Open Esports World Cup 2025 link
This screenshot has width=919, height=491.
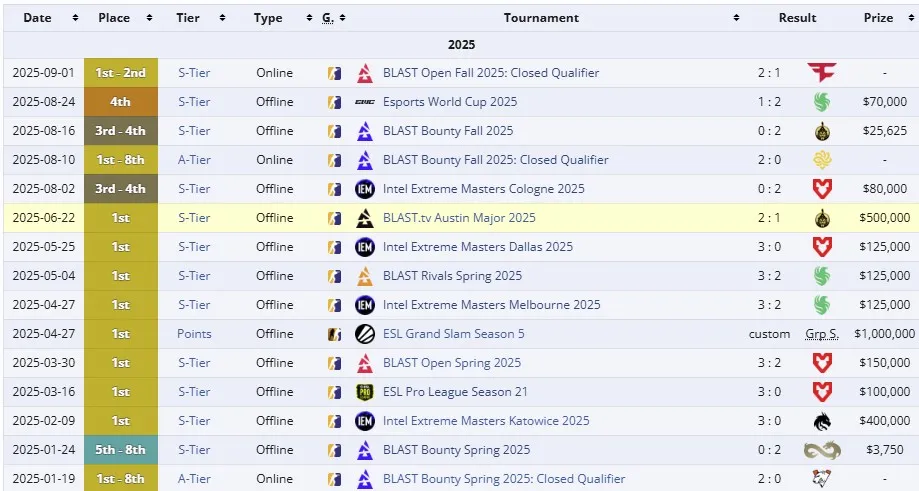tap(450, 102)
